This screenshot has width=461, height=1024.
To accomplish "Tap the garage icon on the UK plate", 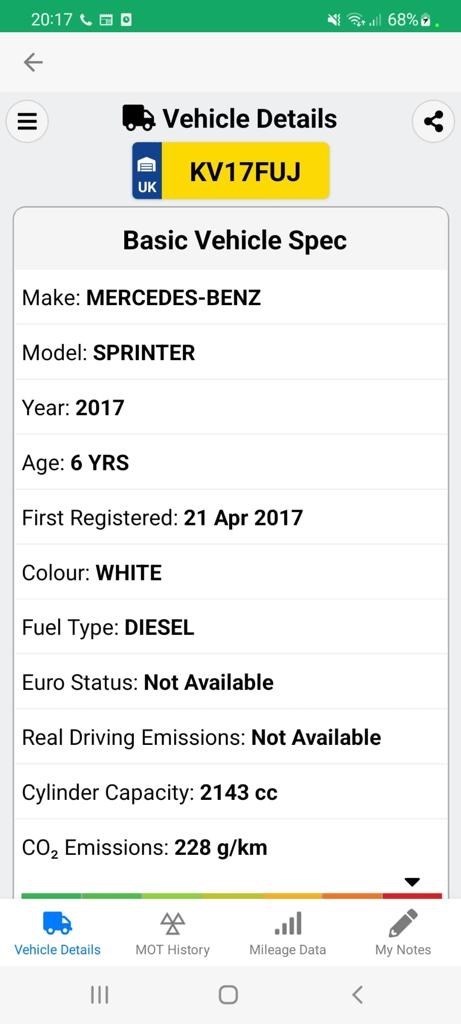I will click(x=147, y=165).
